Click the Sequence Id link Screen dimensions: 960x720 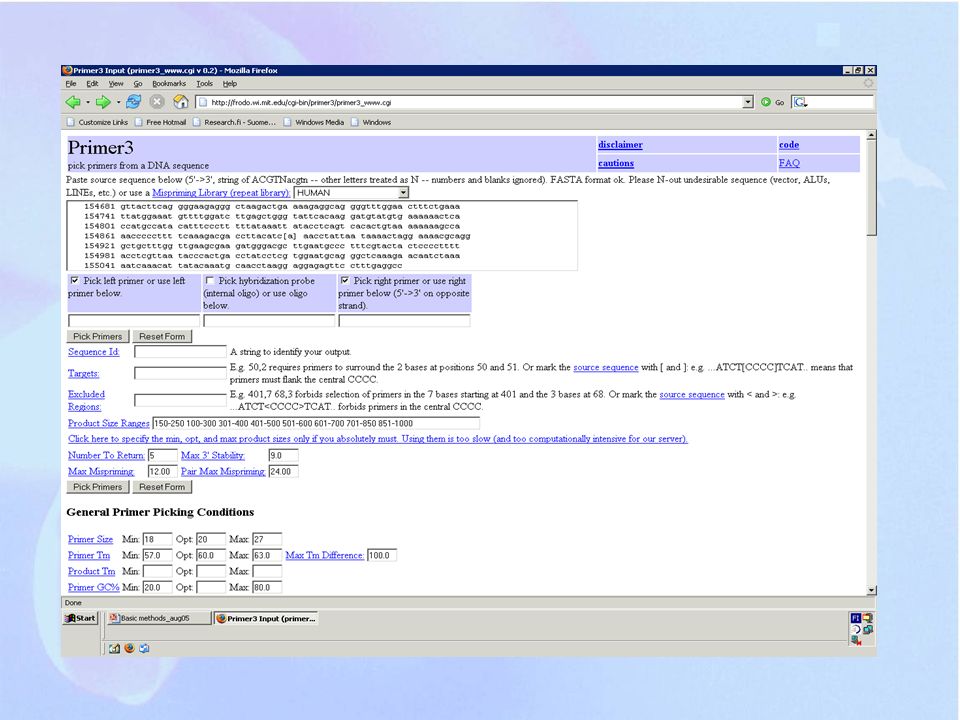[94, 352]
